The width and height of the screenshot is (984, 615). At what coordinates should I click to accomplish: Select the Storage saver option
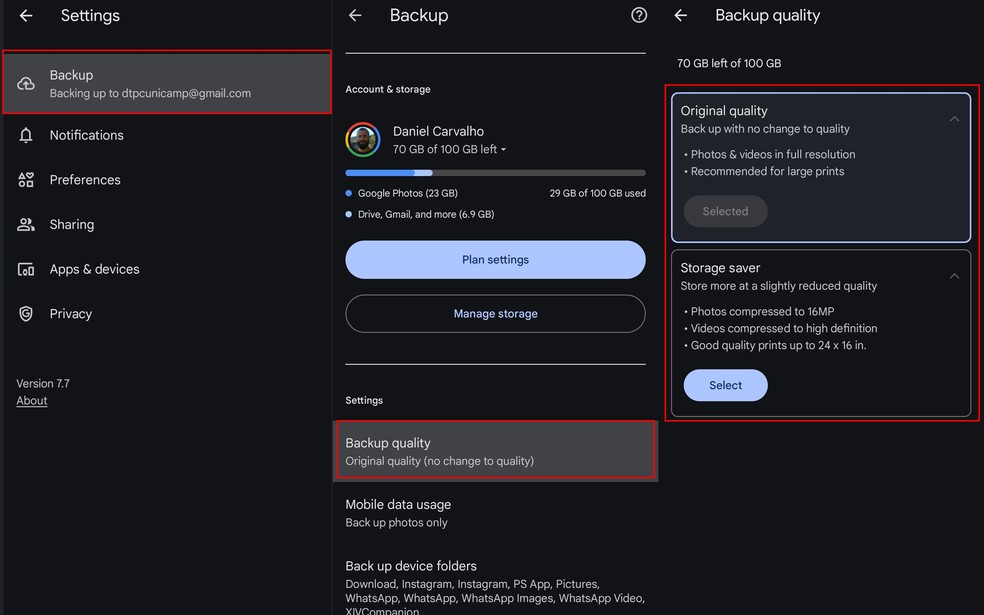(x=725, y=385)
